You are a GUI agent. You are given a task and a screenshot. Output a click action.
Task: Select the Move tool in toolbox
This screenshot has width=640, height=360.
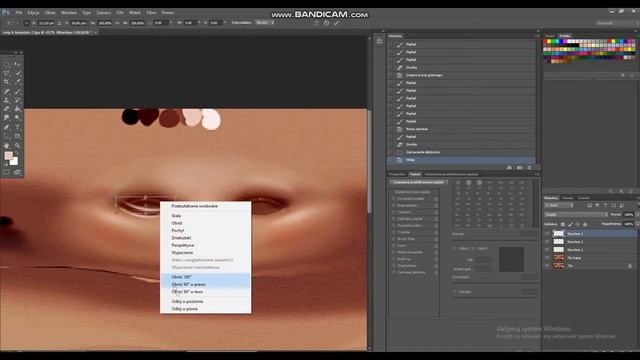click(x=17, y=64)
